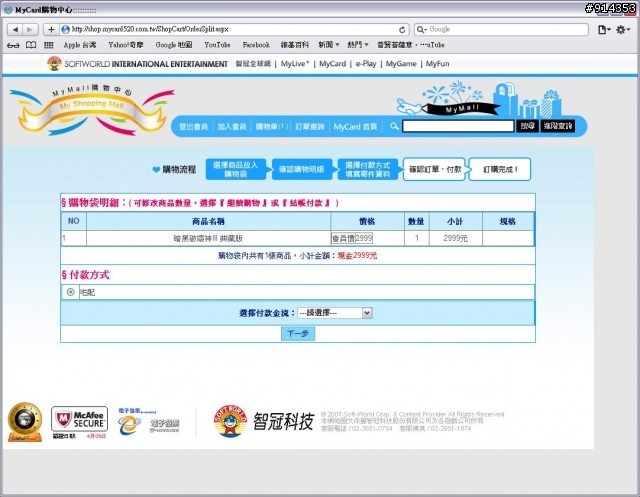Click the 選擇商品放入購物袋 step
The image size is (640, 497).
coord(236,169)
